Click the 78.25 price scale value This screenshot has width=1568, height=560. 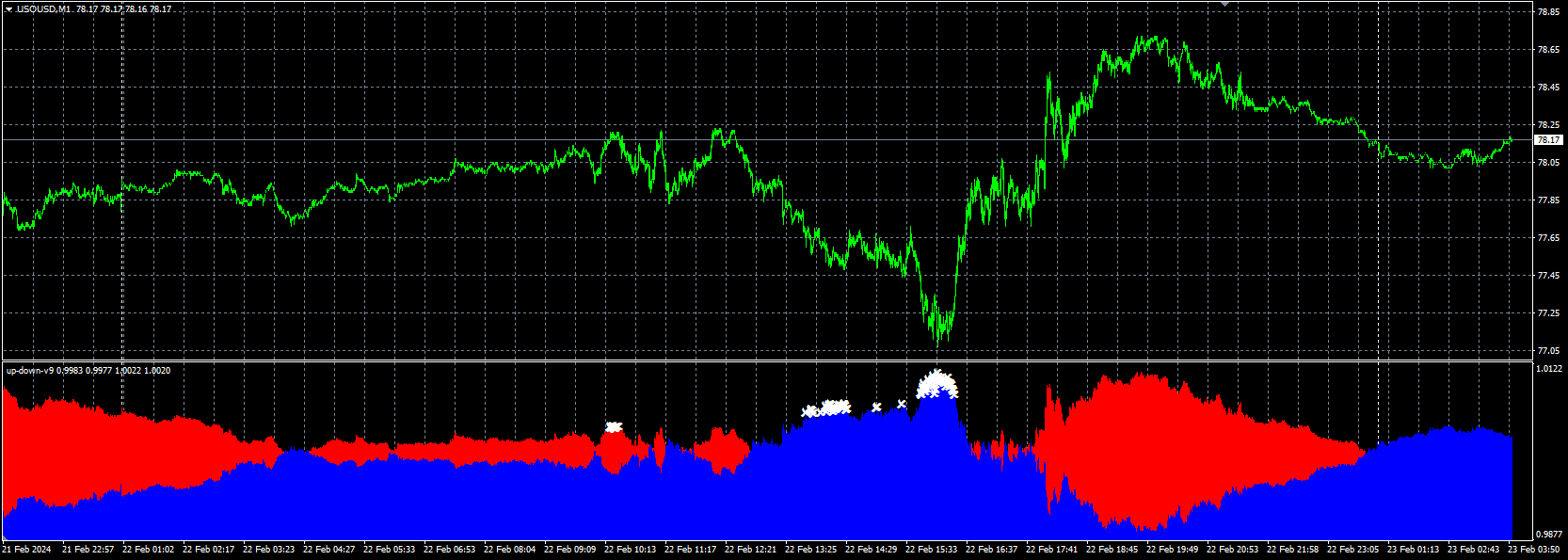(x=1548, y=125)
